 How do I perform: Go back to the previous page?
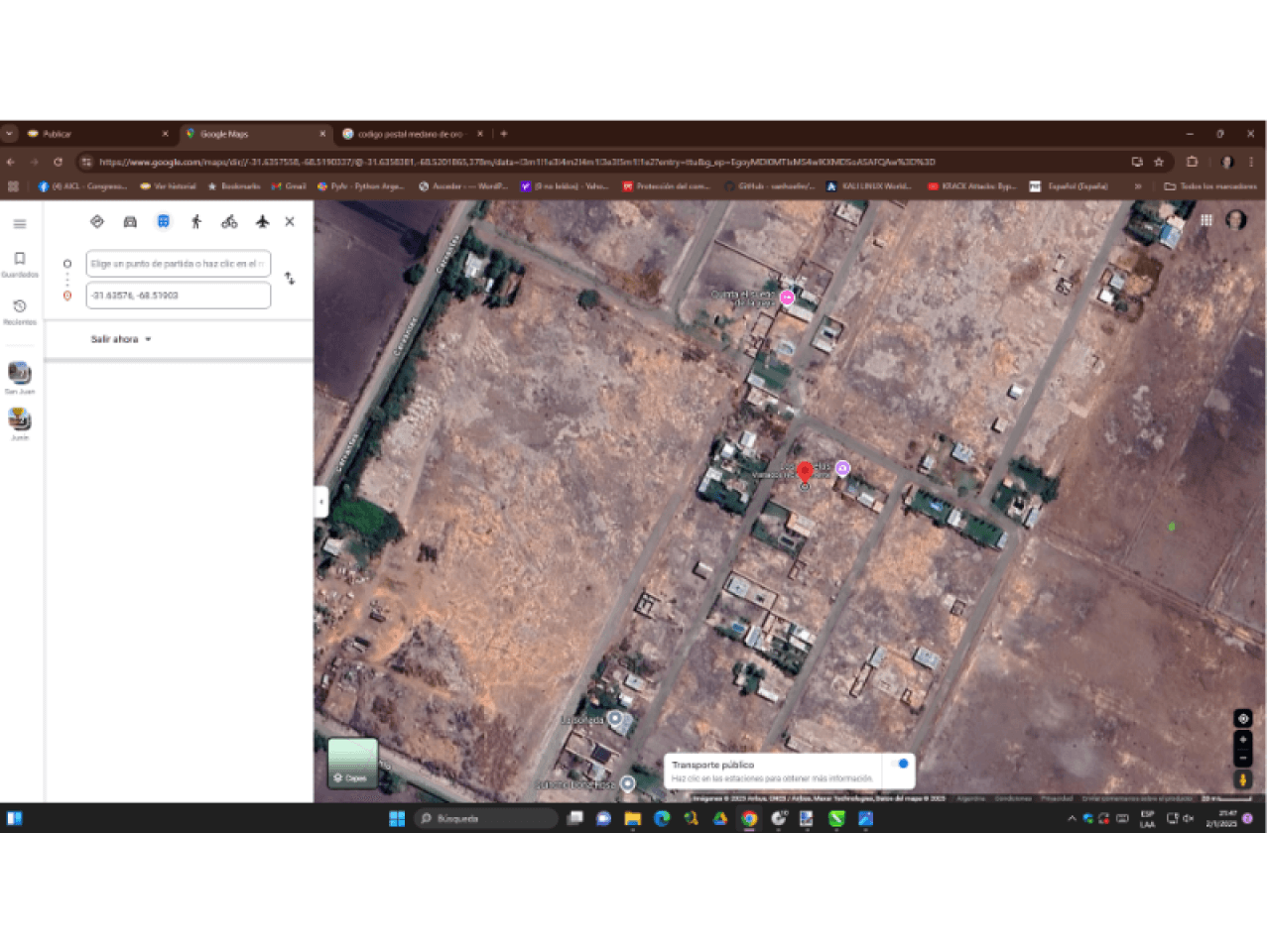tap(11, 162)
